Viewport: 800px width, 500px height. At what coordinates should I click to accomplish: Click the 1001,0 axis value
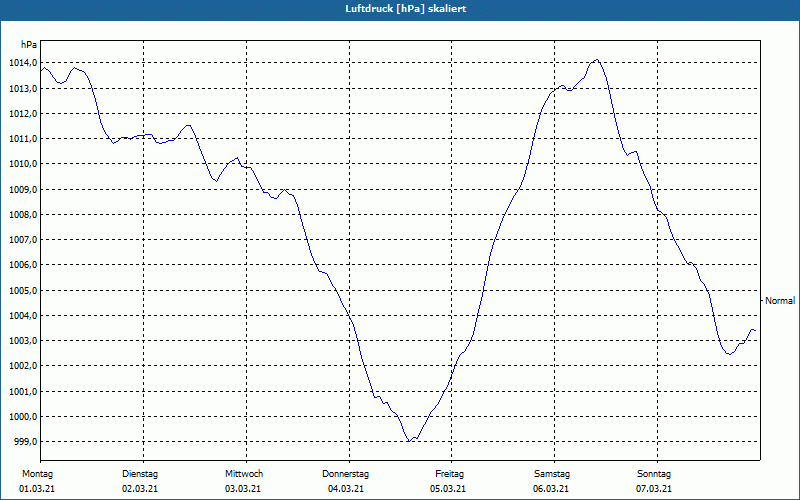tap(23, 391)
